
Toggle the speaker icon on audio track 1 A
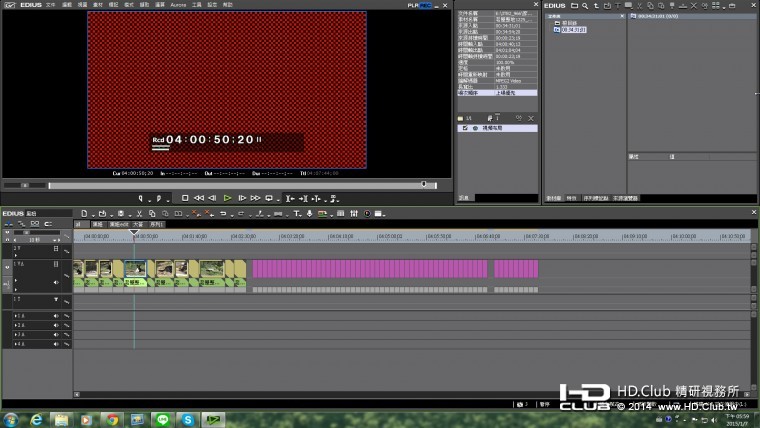[56, 317]
